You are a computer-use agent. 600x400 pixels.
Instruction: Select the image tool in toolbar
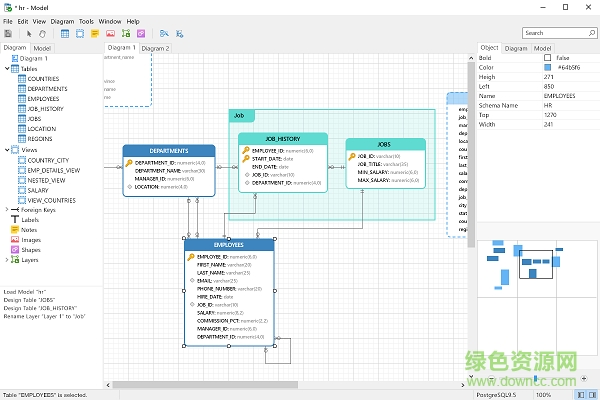[x=110, y=33]
